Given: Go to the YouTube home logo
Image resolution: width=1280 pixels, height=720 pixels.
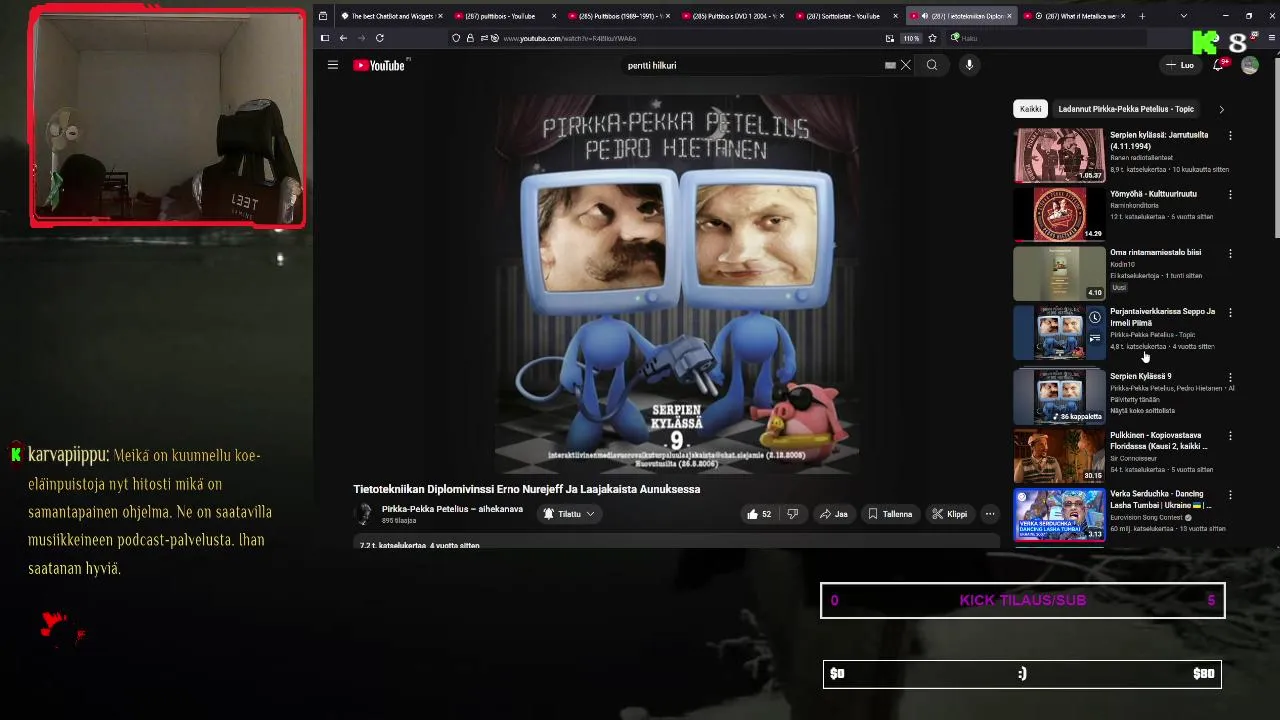Looking at the screenshot, I should coord(379,65).
